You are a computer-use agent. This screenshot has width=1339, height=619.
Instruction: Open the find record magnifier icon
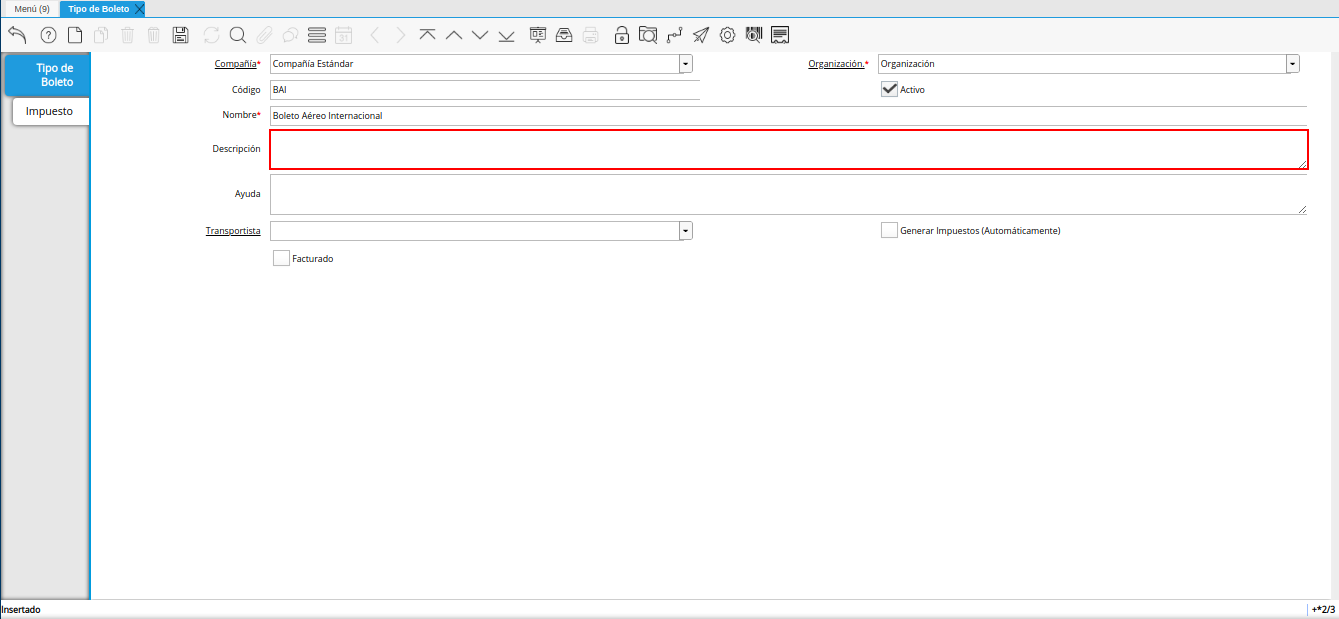pos(238,35)
